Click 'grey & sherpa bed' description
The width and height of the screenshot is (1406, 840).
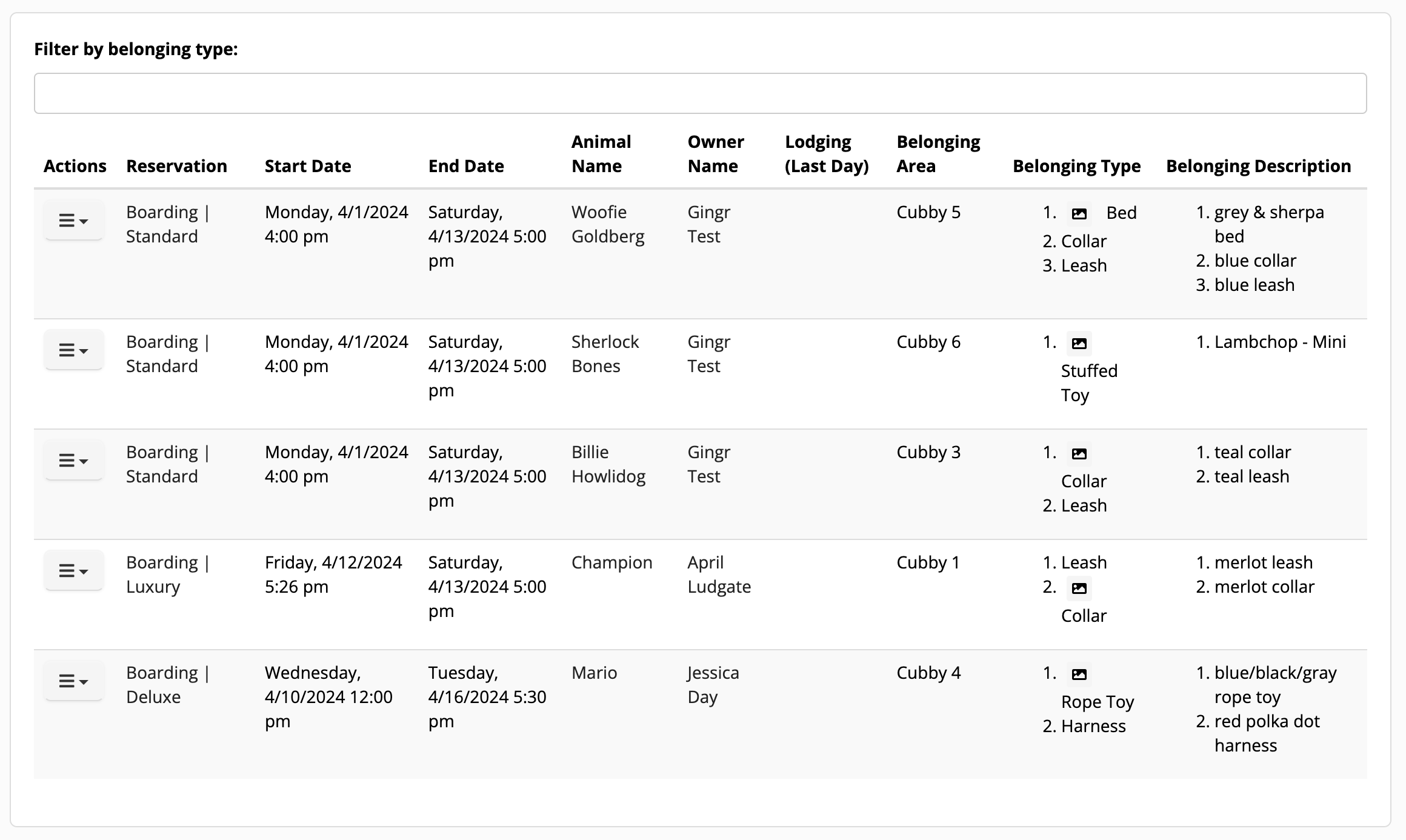click(x=1269, y=224)
